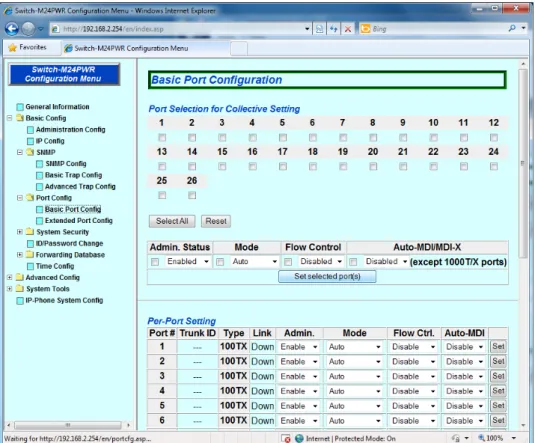Viewport: 535px width, 443px height.
Task: Click the Forwarding Database folder icon
Action: point(30,255)
